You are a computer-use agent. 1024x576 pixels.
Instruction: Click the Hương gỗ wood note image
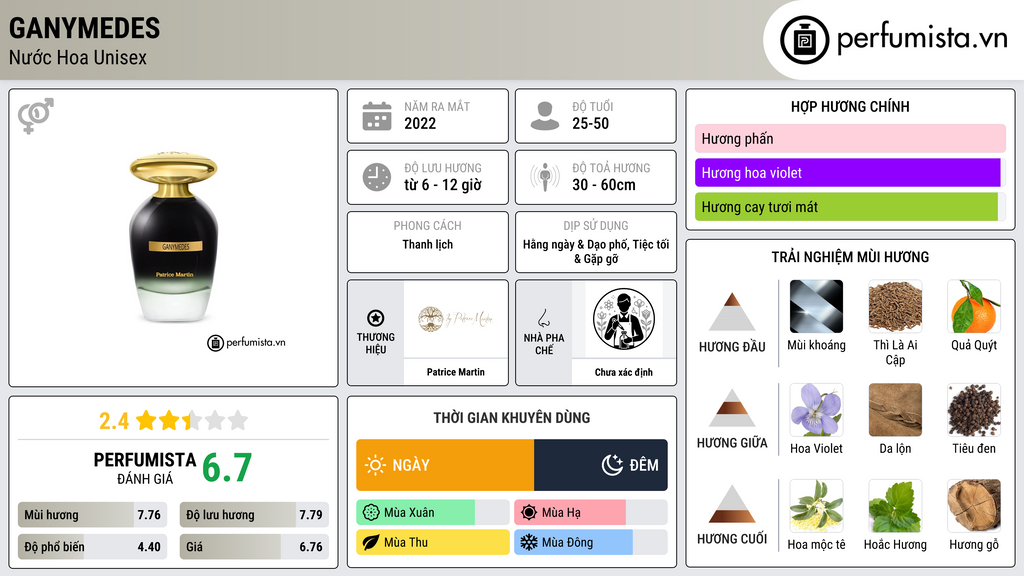point(974,505)
